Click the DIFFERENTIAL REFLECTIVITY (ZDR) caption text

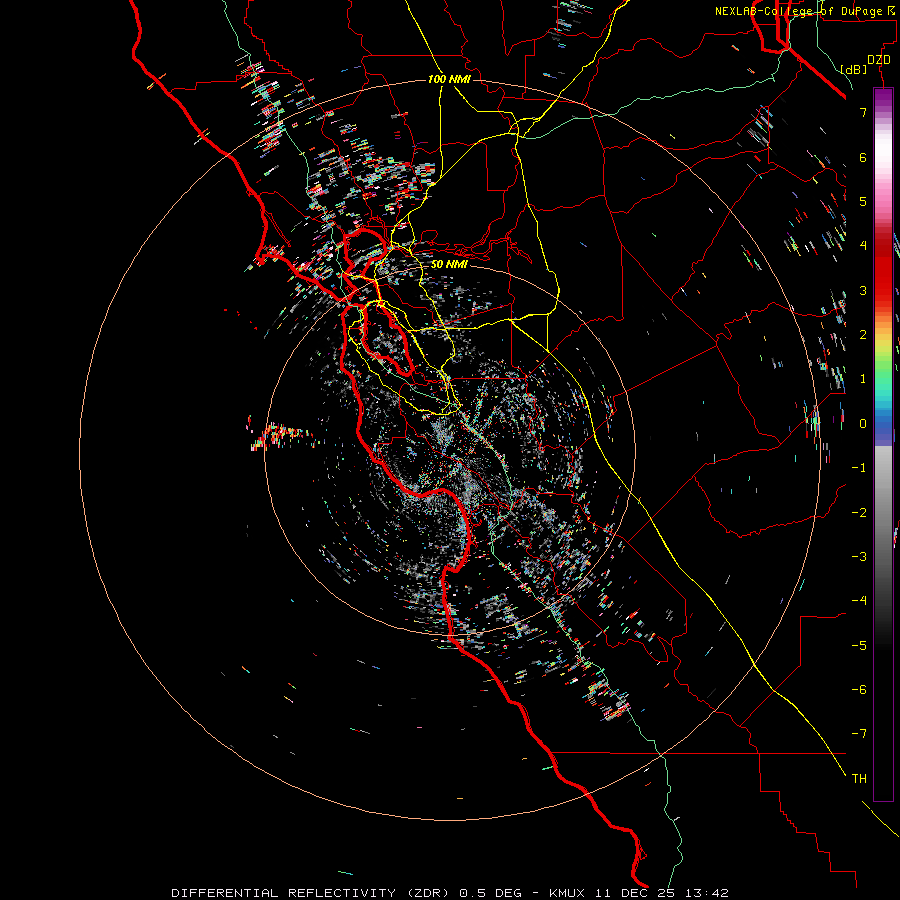[313, 893]
